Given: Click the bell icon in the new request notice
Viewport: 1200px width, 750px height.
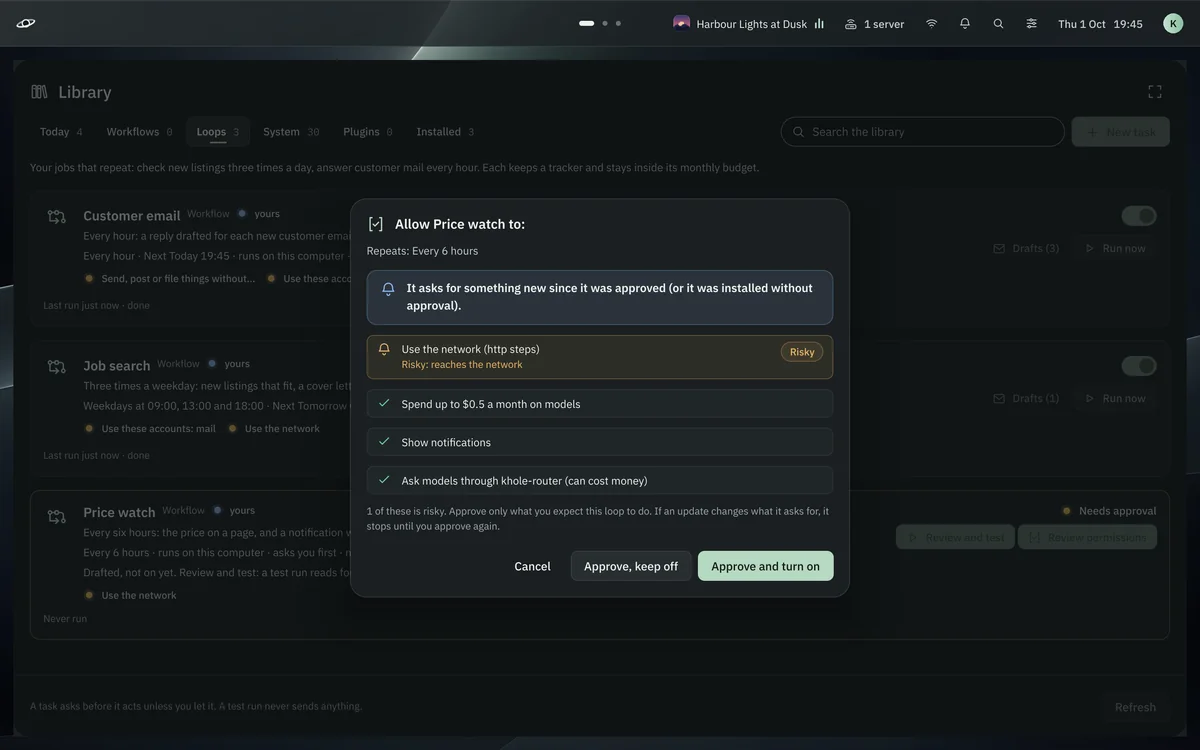Looking at the screenshot, I should point(388,289).
